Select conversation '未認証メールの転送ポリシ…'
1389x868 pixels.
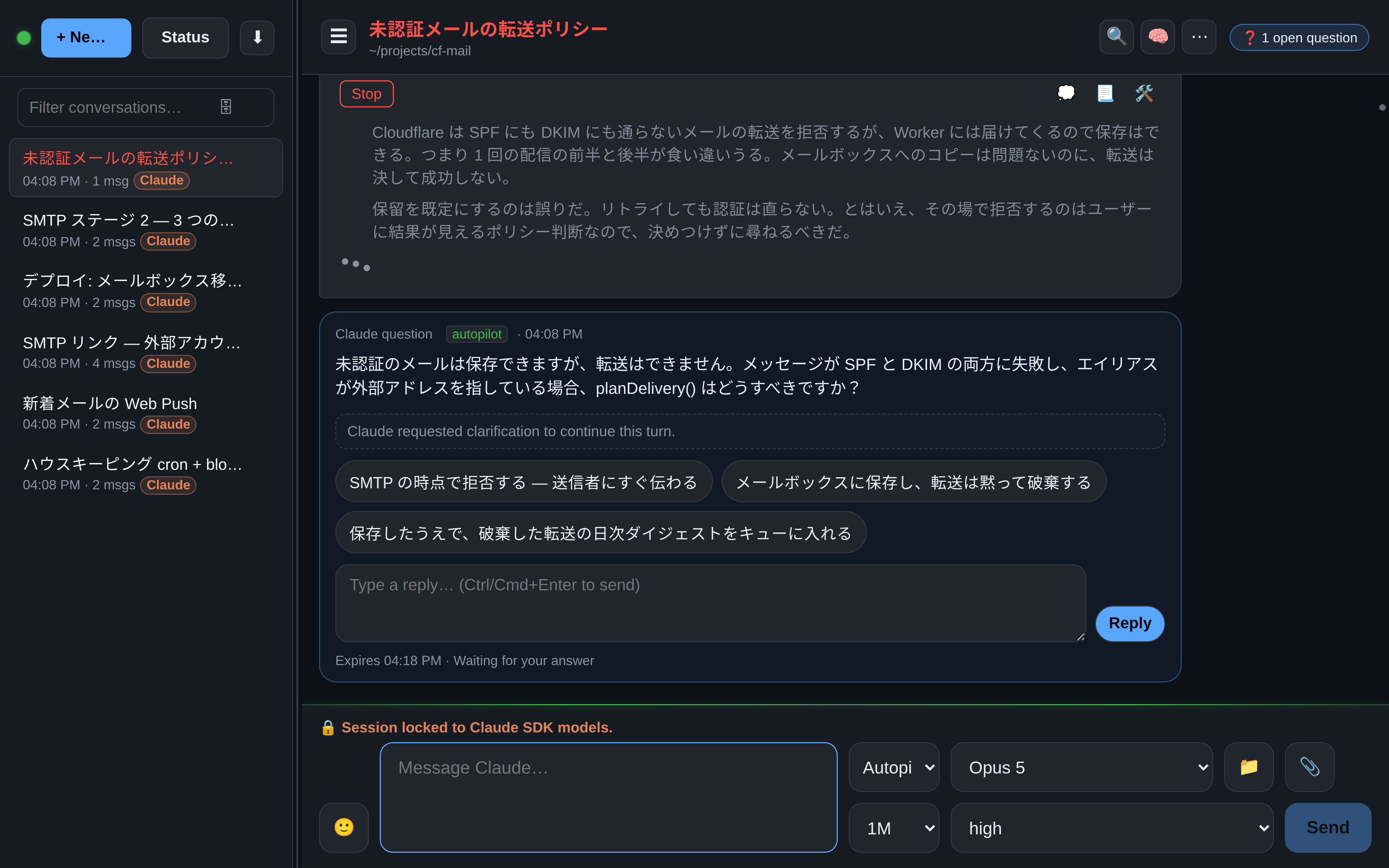[146, 168]
